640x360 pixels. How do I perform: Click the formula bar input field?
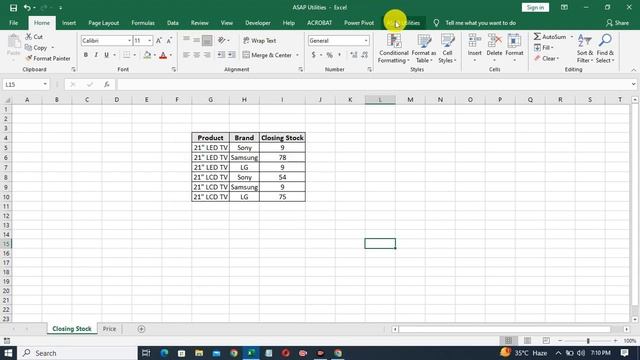click(374, 84)
